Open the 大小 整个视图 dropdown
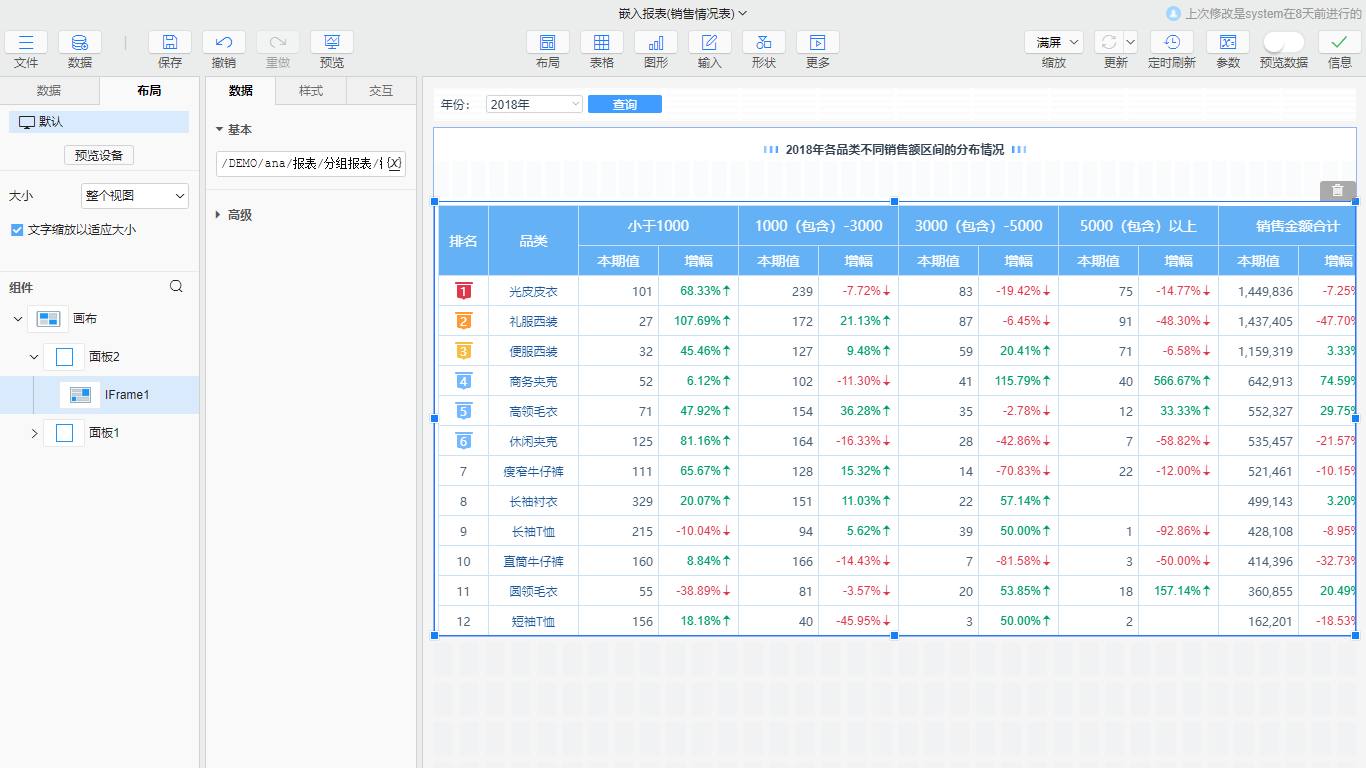 coord(134,195)
